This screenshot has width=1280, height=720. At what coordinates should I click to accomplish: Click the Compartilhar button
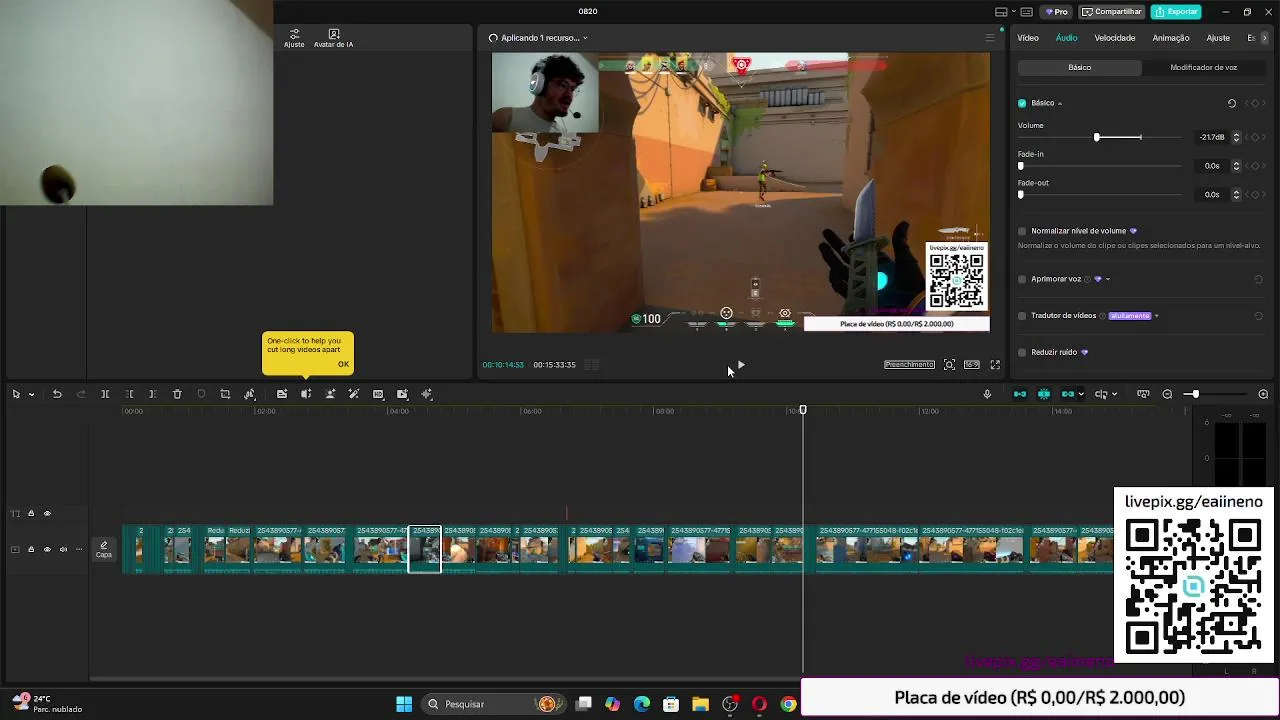pos(1112,12)
